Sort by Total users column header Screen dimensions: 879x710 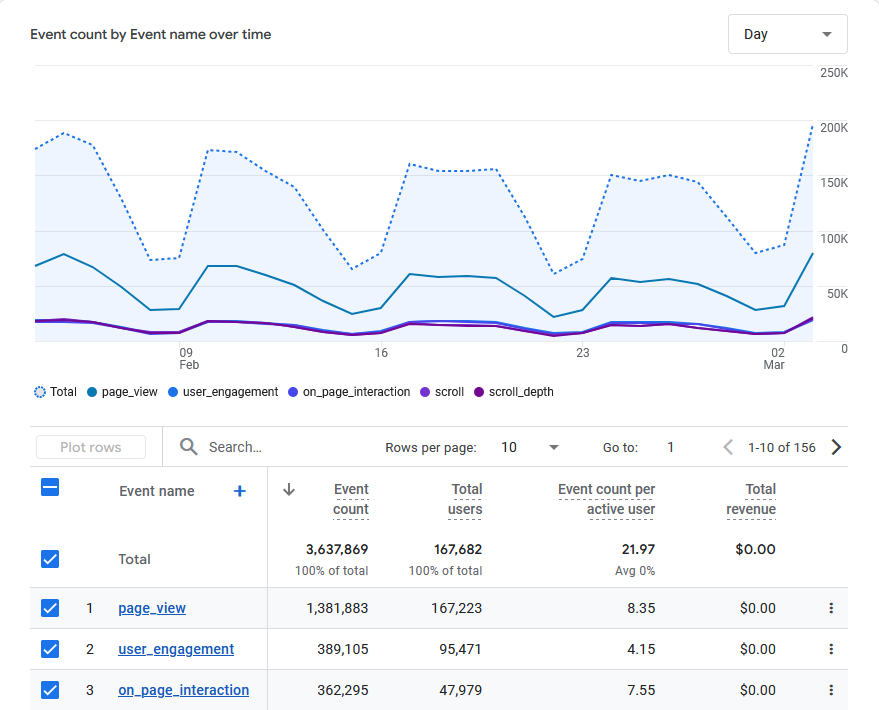(465, 499)
